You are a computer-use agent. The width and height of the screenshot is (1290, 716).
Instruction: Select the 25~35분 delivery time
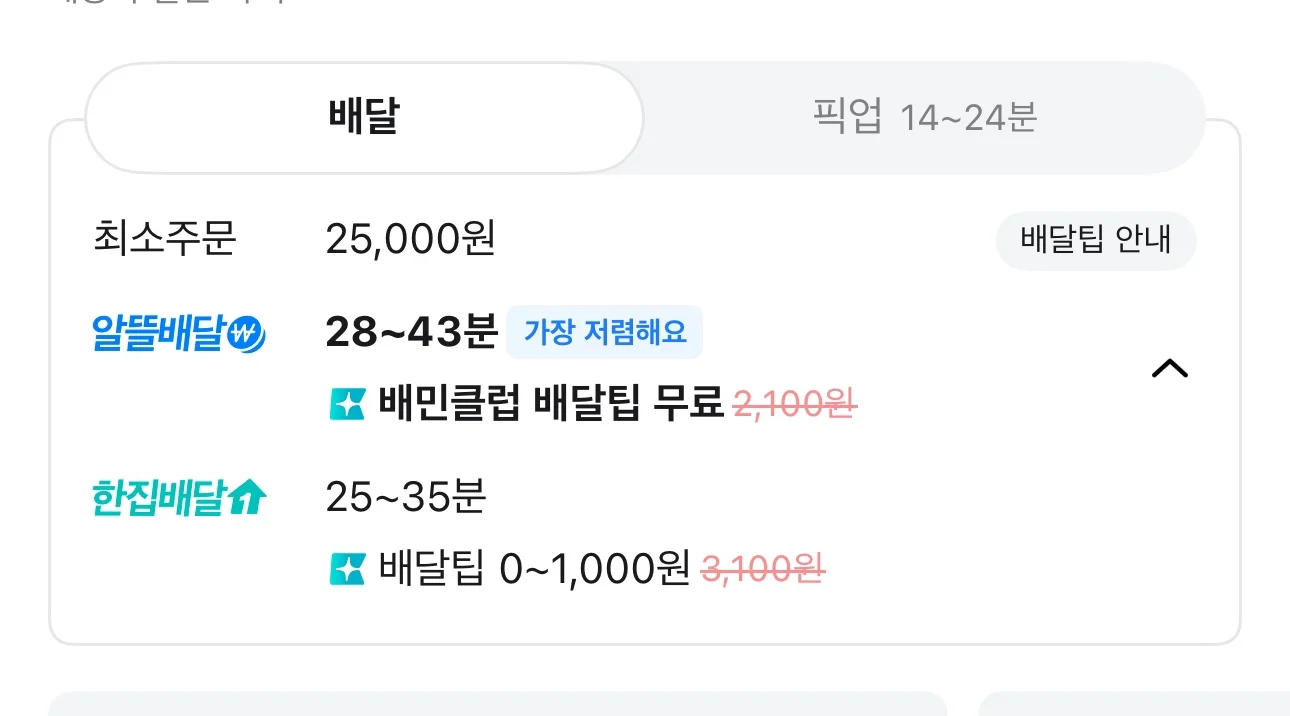point(406,497)
